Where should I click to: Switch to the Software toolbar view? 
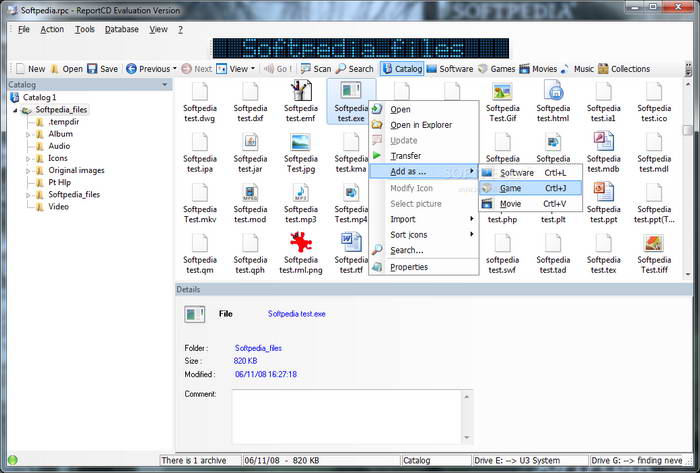click(x=450, y=69)
